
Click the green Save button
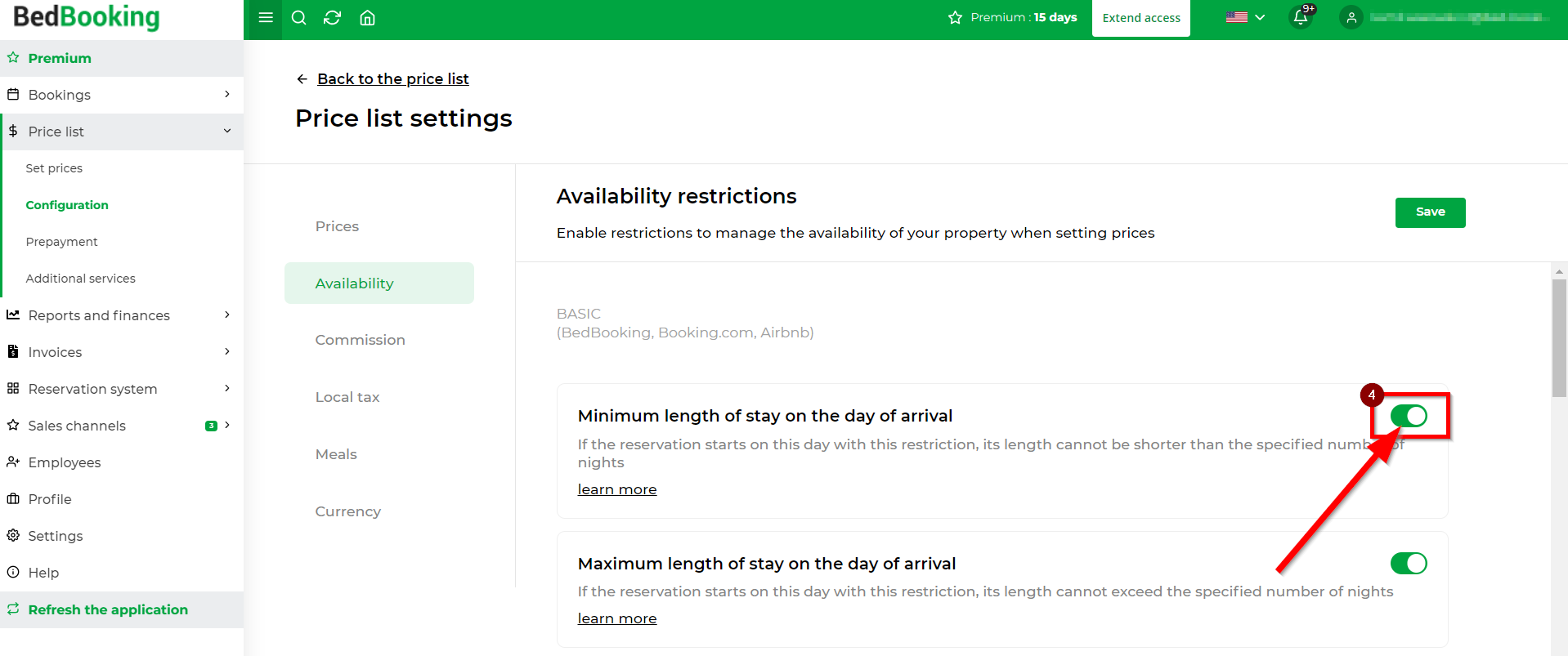tap(1430, 212)
